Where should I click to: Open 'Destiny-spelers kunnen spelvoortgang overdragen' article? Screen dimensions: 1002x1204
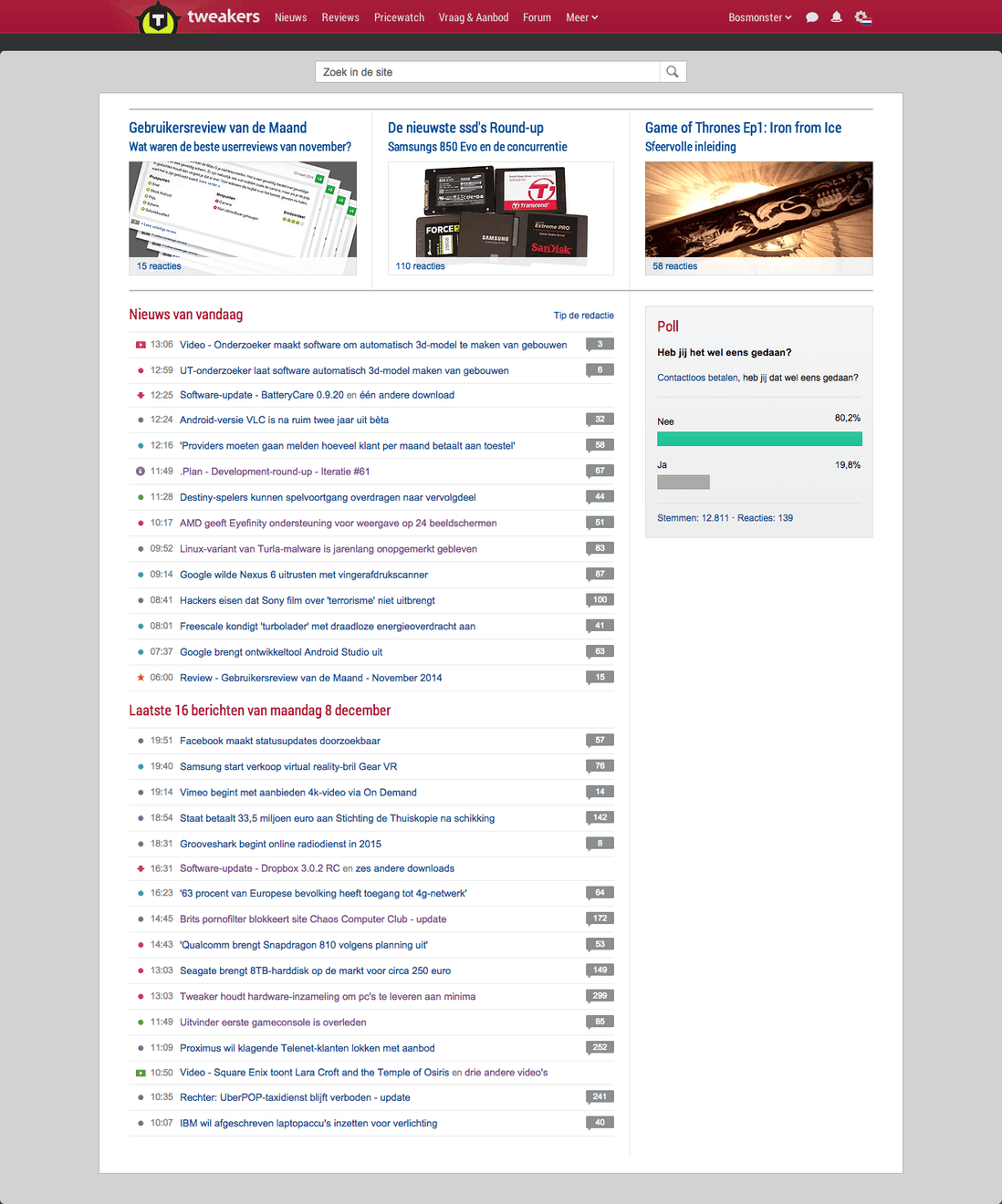point(328,497)
